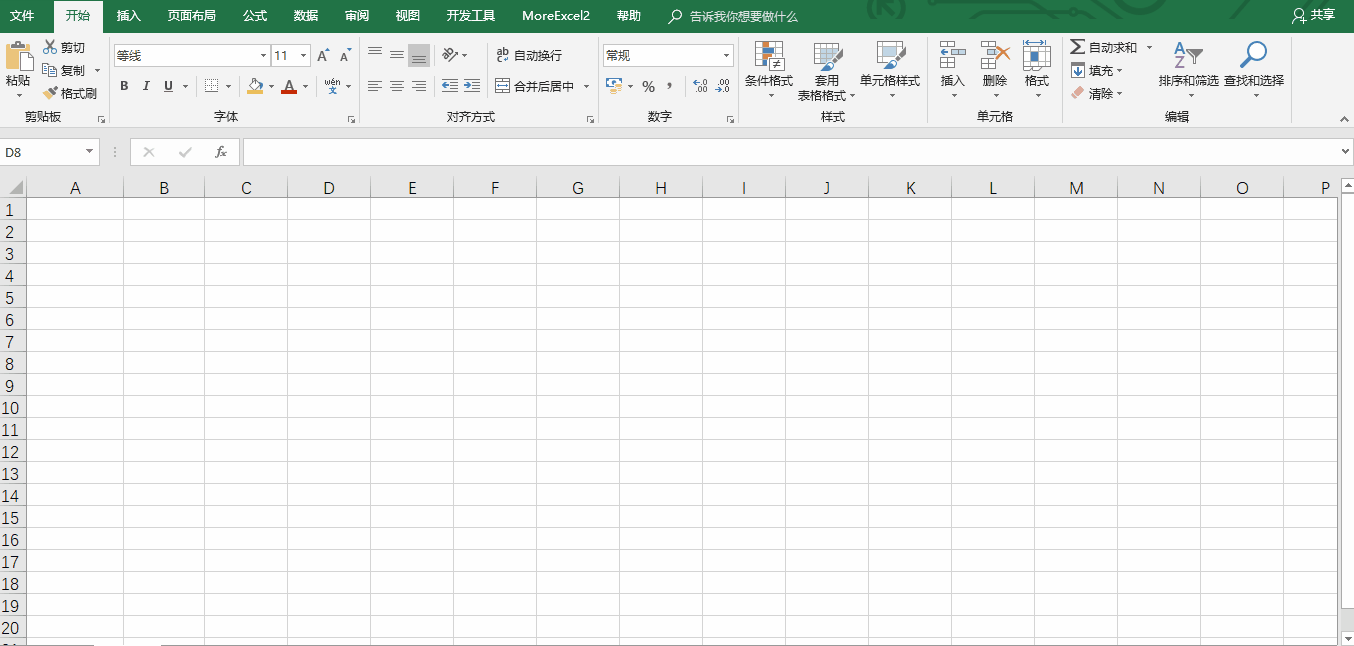The height and width of the screenshot is (646, 1354).
Task: Click the Share (共享) button
Action: tap(1314, 15)
